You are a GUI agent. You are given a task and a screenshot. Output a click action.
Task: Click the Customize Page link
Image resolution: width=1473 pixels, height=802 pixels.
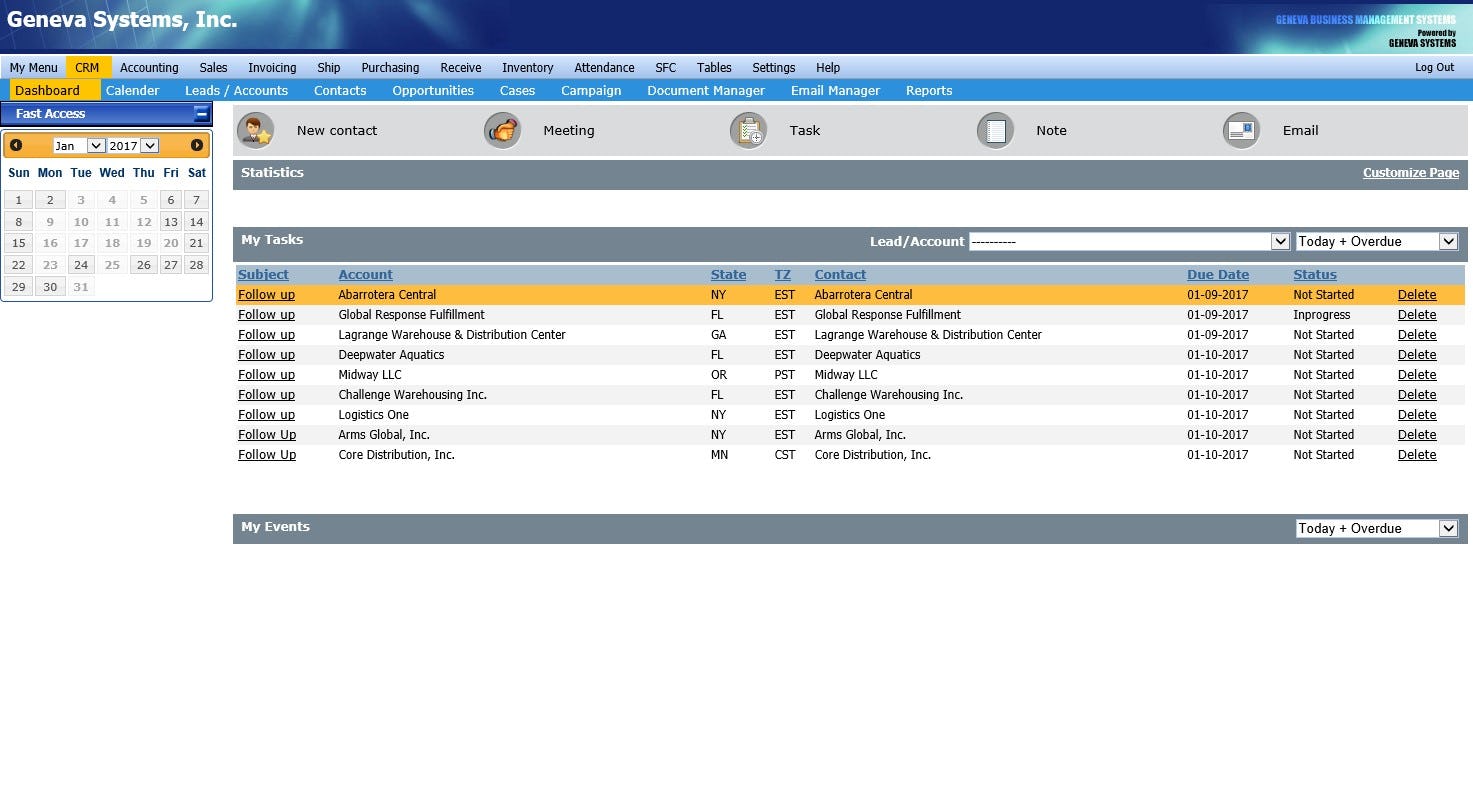click(x=1410, y=172)
